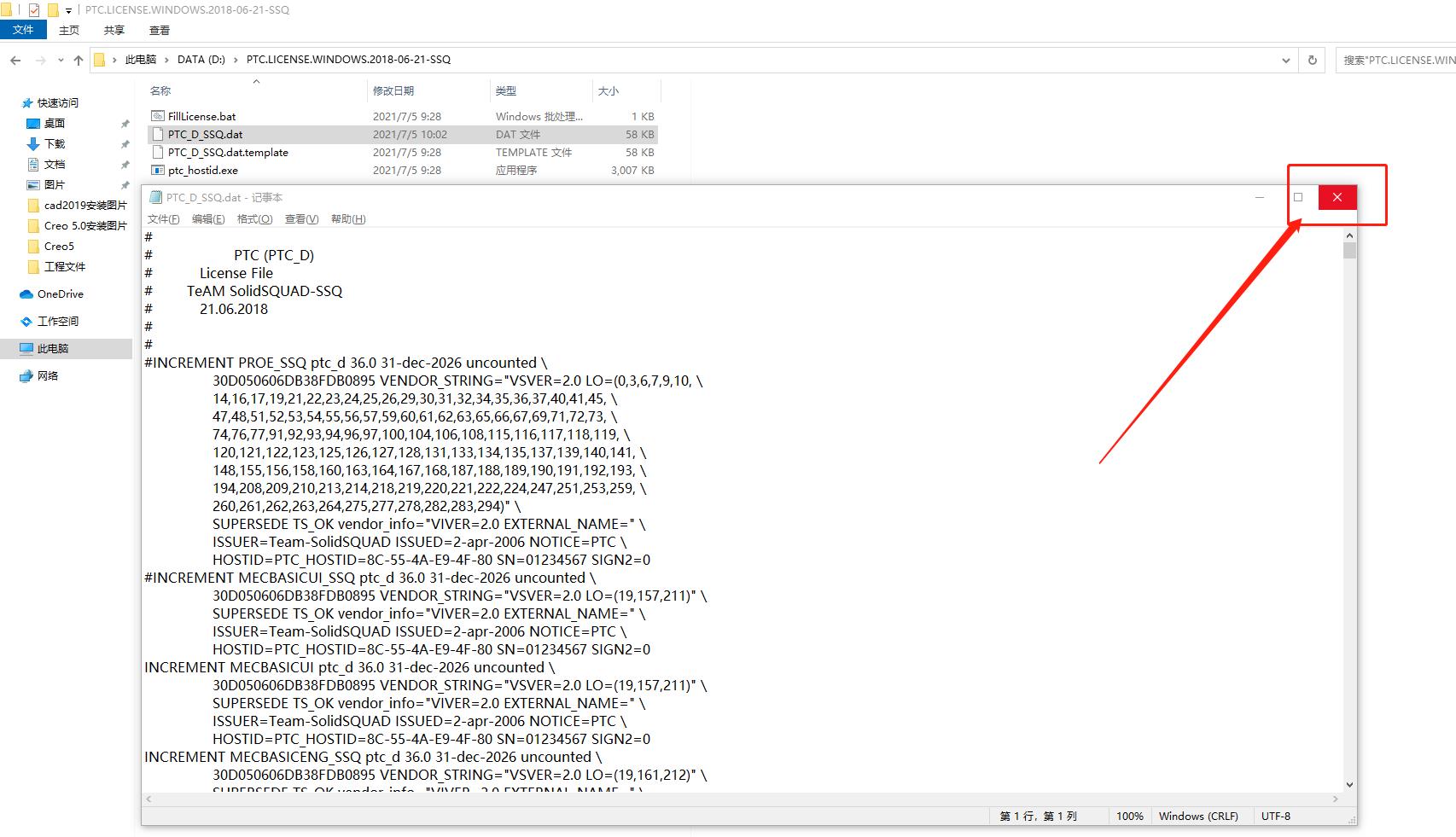
Task: Open the quick access toolbar customize dropdown
Action: coord(68,11)
